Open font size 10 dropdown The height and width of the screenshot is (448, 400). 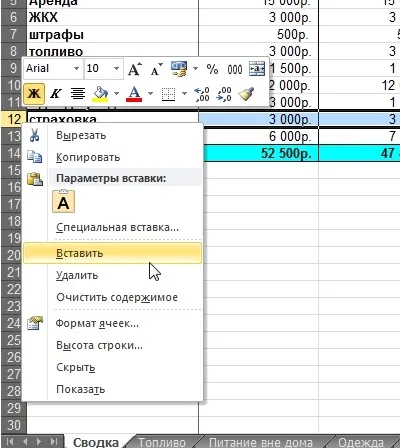(116, 69)
